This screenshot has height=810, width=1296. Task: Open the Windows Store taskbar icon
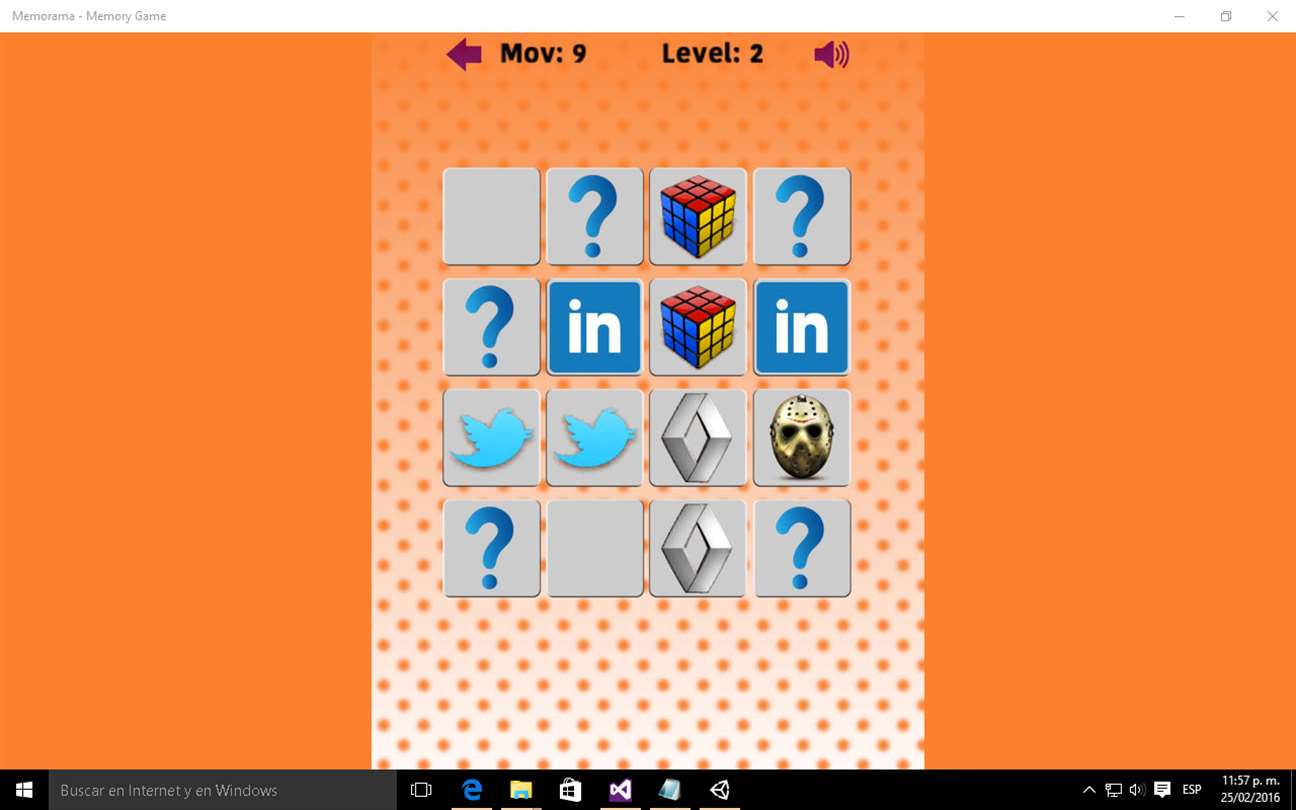[570, 790]
